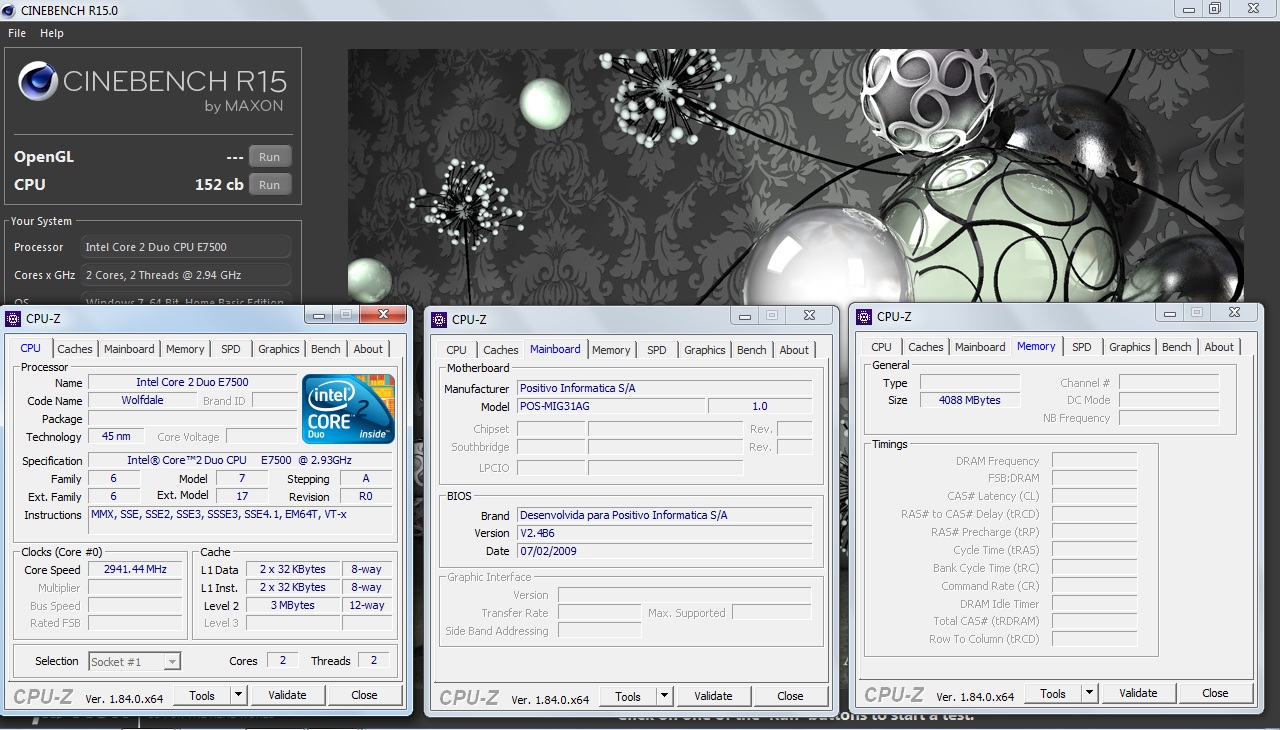This screenshot has height=730, width=1280.
Task: Click the BIOS Version field V2.4B6
Action: (x=664, y=533)
